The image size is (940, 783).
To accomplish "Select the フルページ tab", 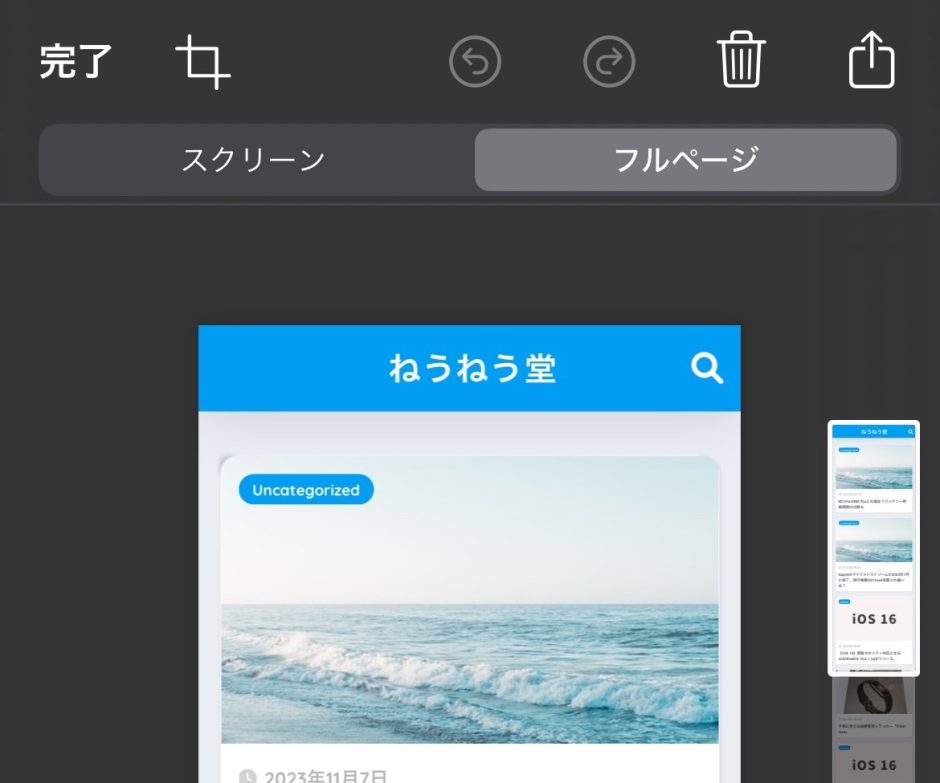I will 686,160.
